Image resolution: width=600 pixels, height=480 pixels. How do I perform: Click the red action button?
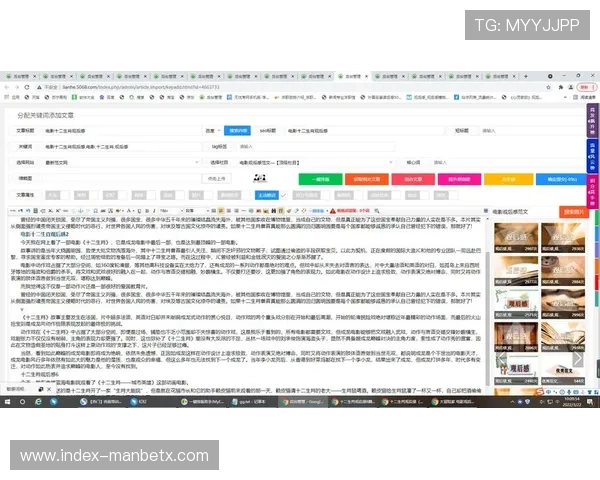(x=413, y=179)
